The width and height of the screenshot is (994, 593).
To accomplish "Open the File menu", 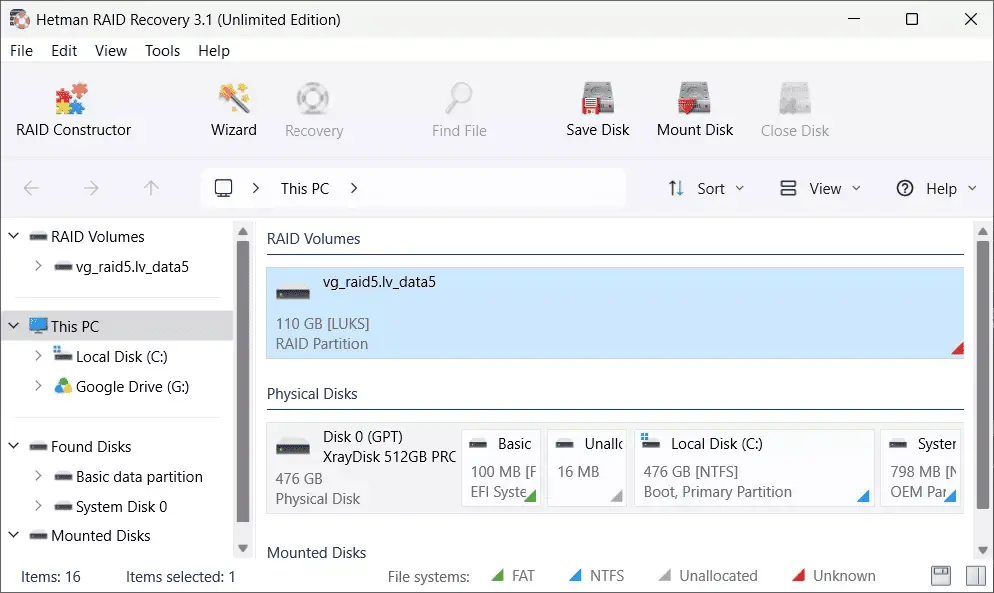I will click(x=22, y=51).
